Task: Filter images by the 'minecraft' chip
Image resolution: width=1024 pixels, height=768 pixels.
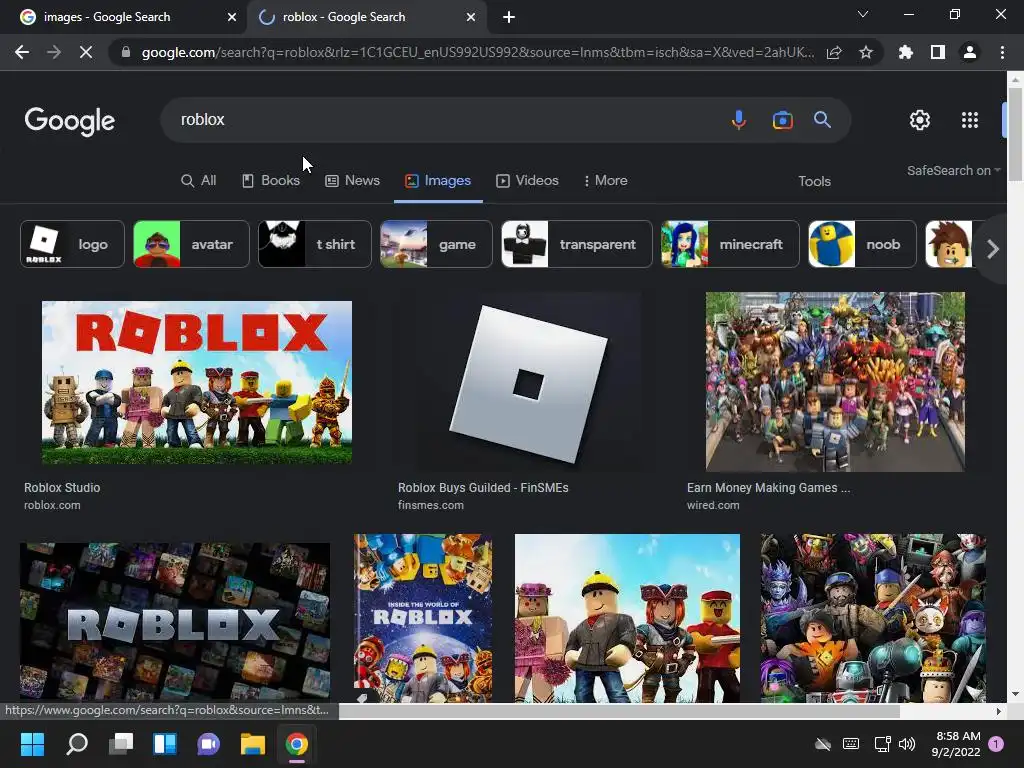Action: (730, 244)
